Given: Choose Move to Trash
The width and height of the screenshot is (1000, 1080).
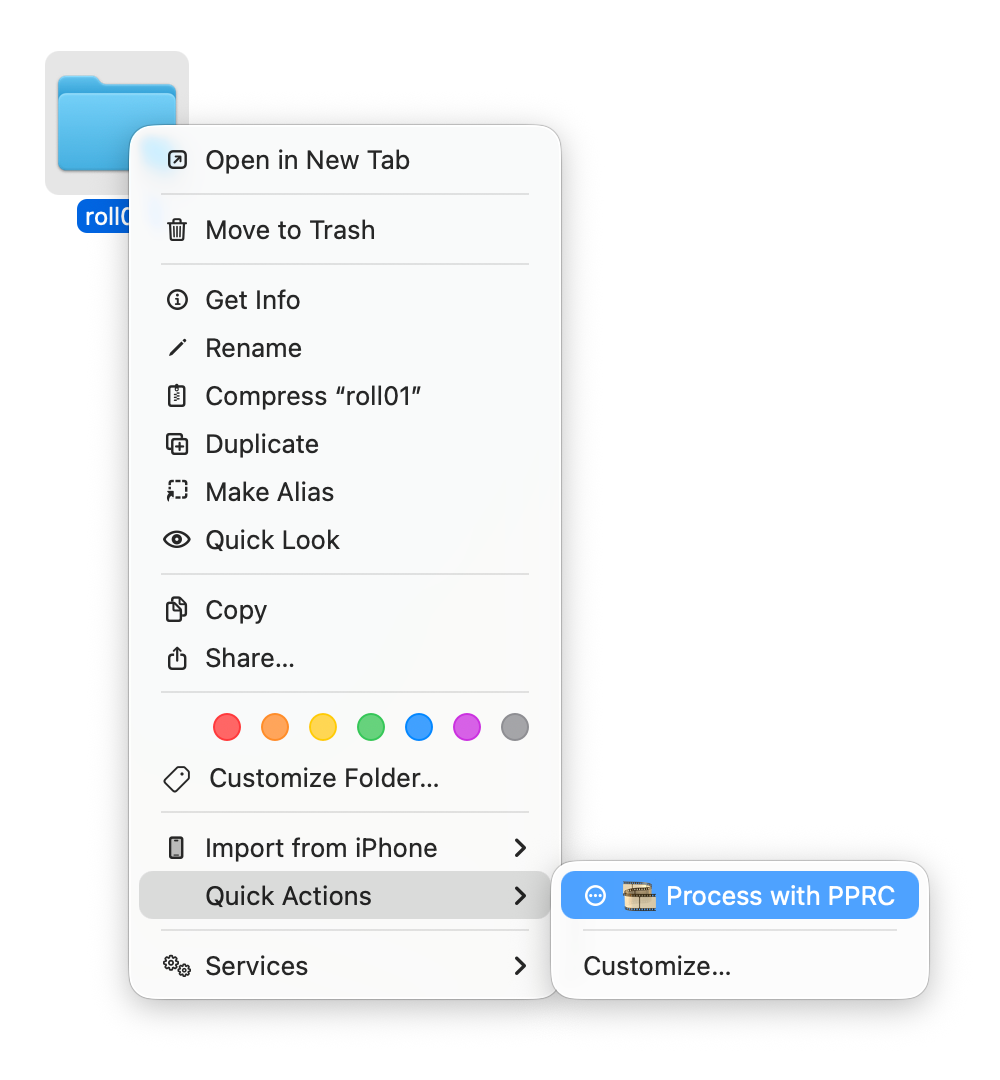Looking at the screenshot, I should coord(345,229).
